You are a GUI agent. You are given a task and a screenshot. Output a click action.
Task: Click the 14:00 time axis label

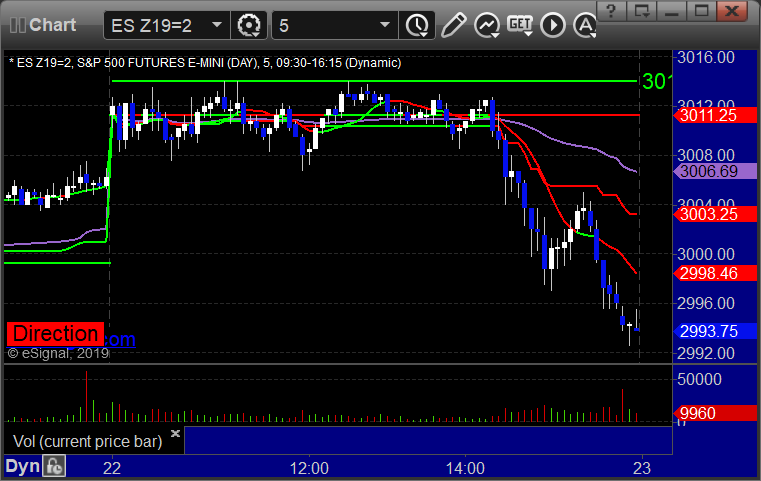pos(465,468)
